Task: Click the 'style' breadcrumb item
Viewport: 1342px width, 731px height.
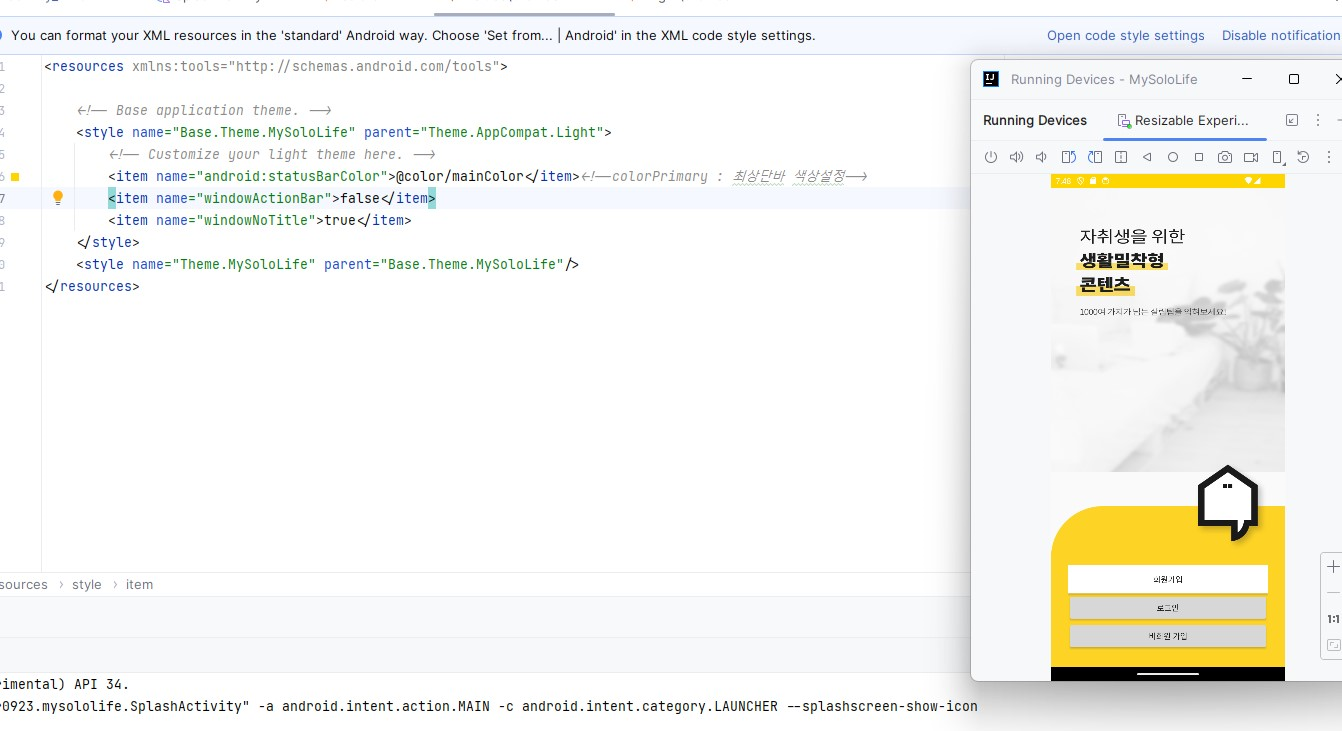Action: (87, 584)
